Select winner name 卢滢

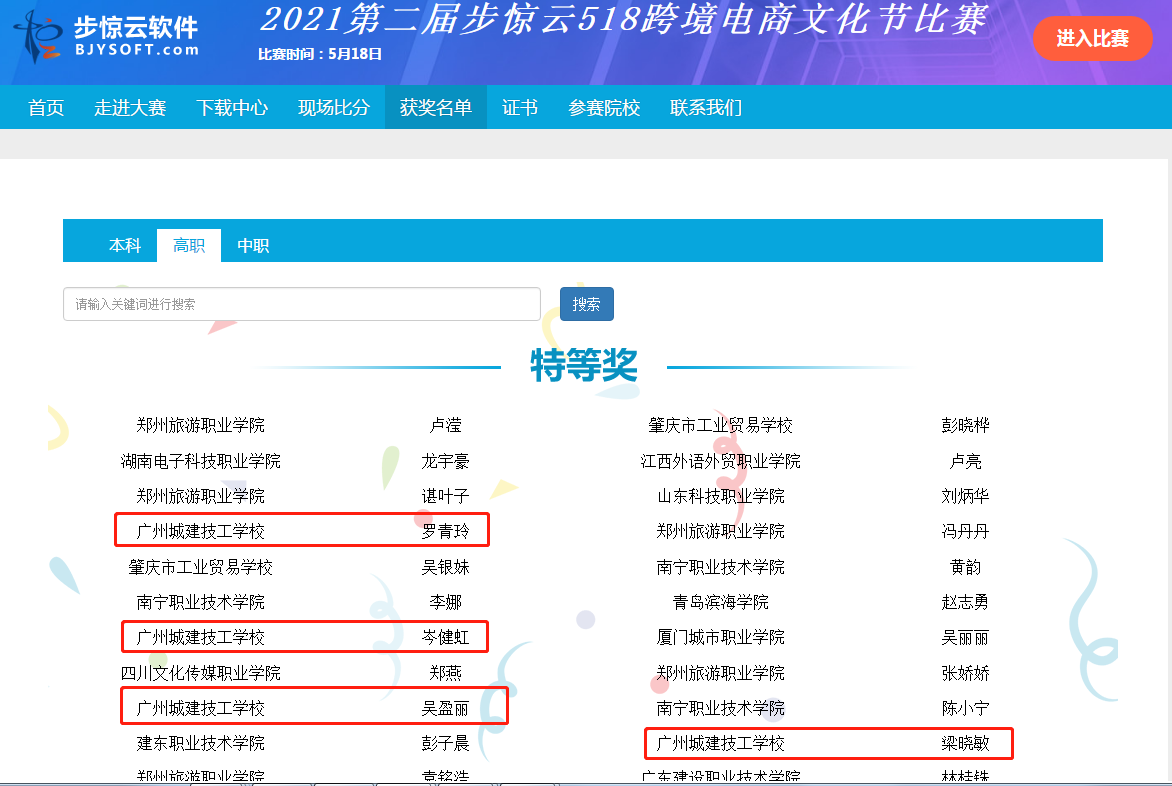coord(445,425)
